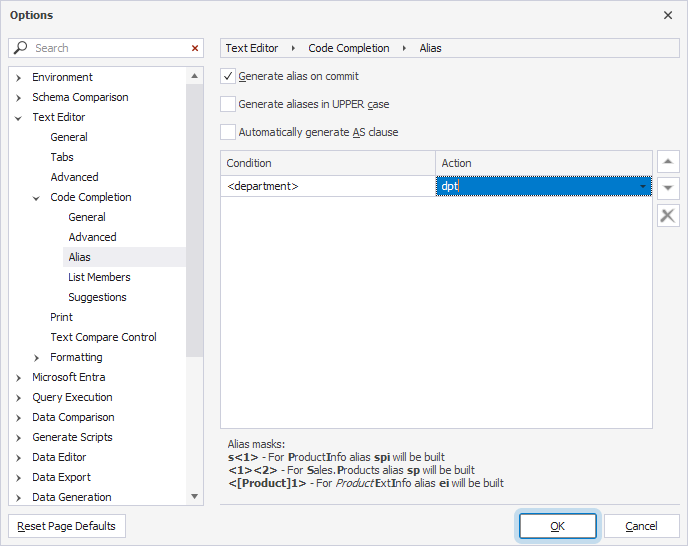Viewport: 688px width, 546px height.
Task: Select Data Export tree item
Action: tap(61, 478)
